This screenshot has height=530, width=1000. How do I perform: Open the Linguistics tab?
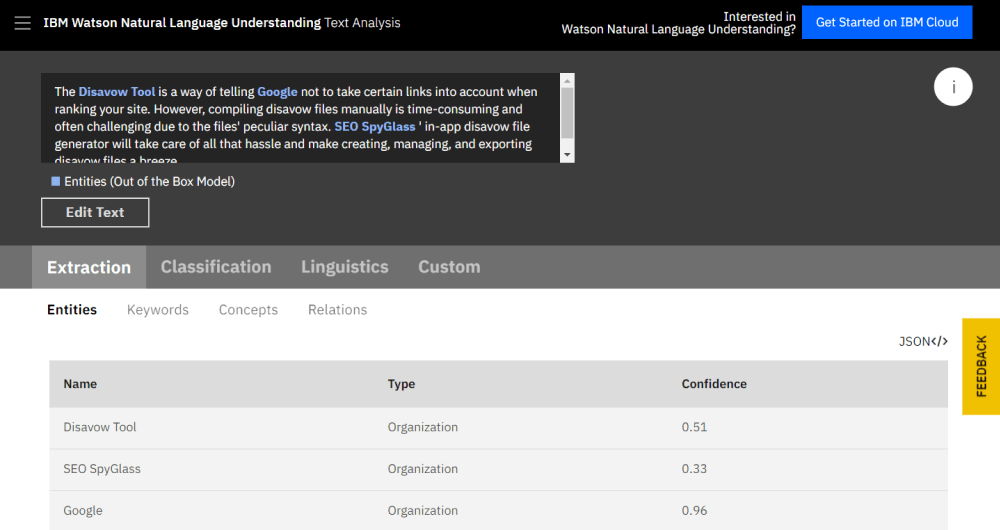pyautogui.click(x=344, y=267)
